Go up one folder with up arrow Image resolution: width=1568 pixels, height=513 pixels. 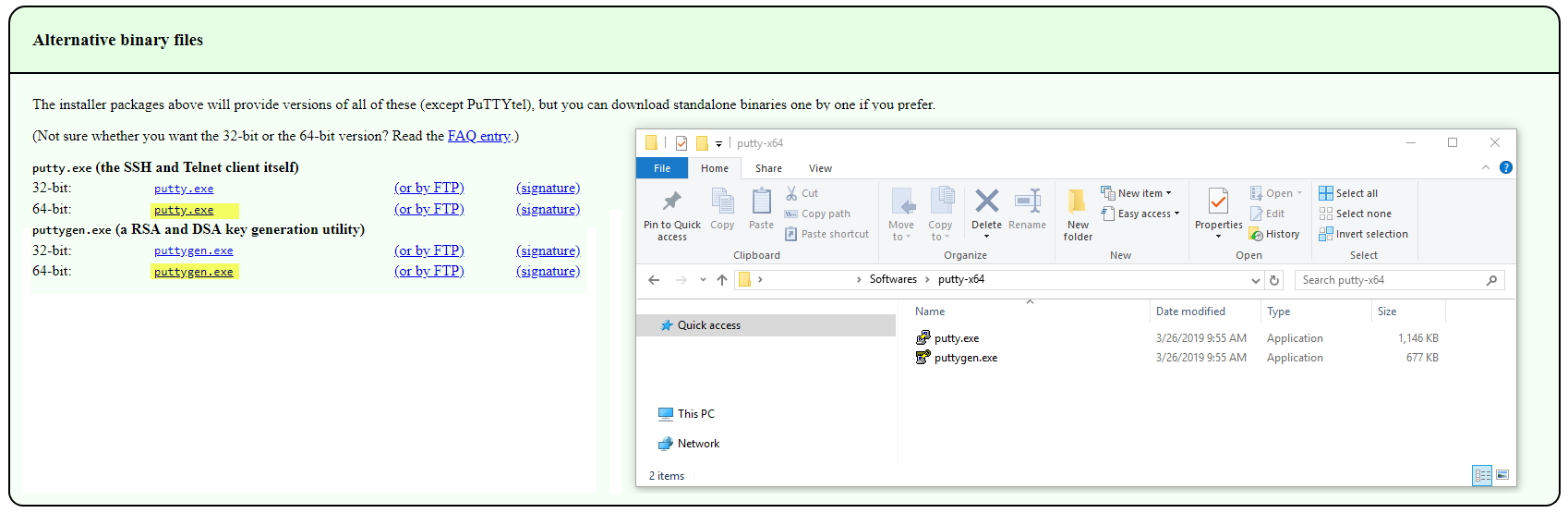(722, 280)
